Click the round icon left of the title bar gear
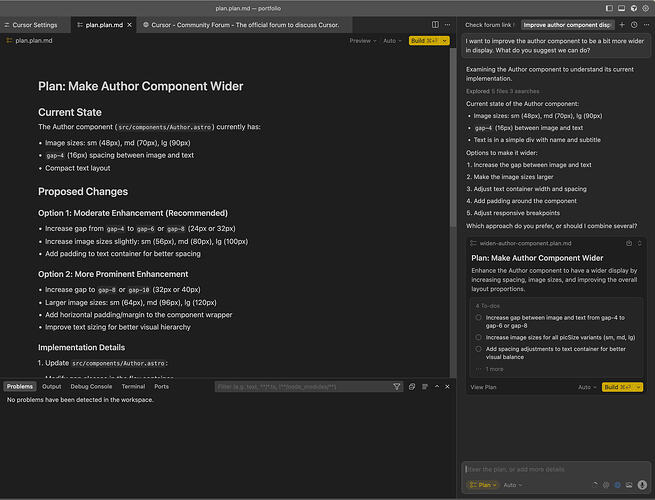 coord(634,8)
